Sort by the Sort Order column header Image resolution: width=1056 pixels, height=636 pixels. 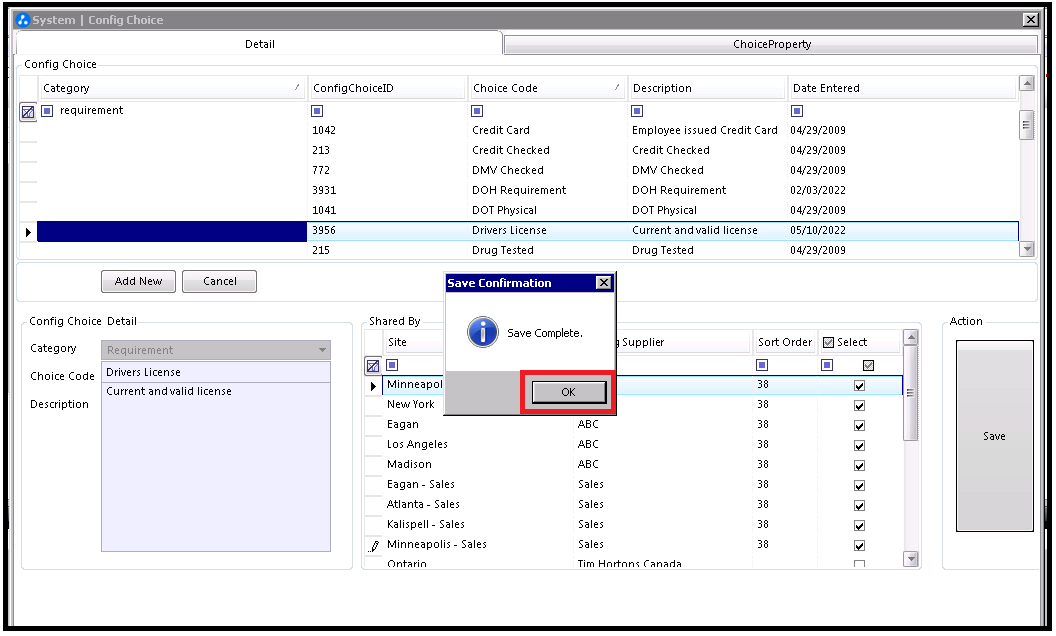click(x=785, y=342)
